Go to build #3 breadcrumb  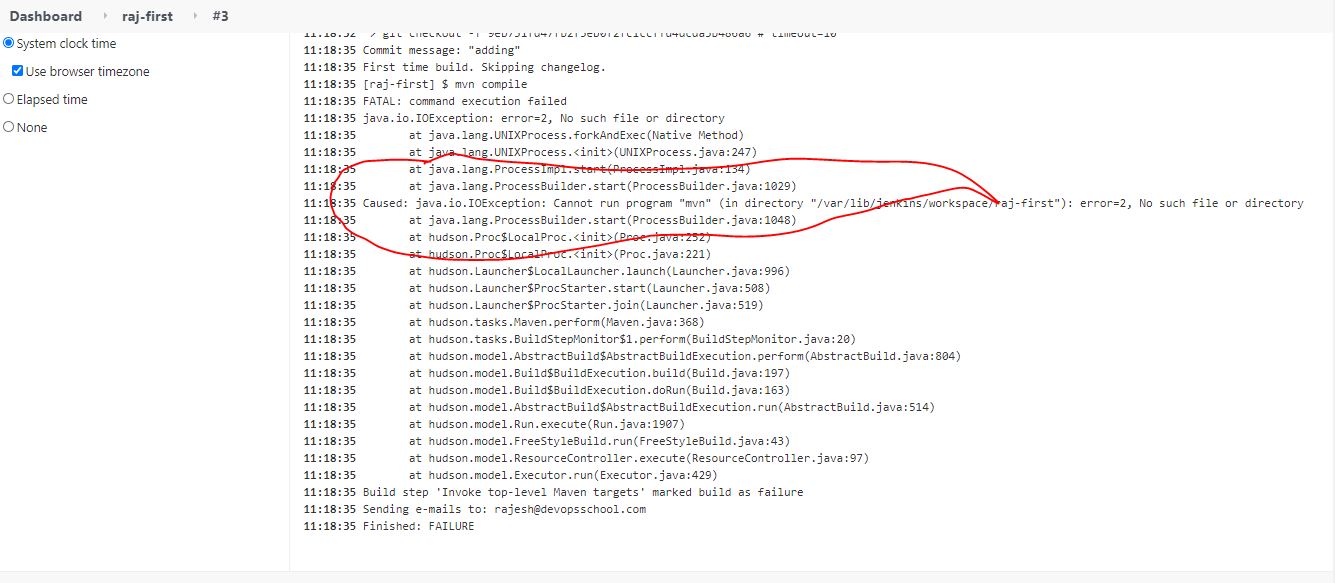pyautogui.click(x=220, y=16)
